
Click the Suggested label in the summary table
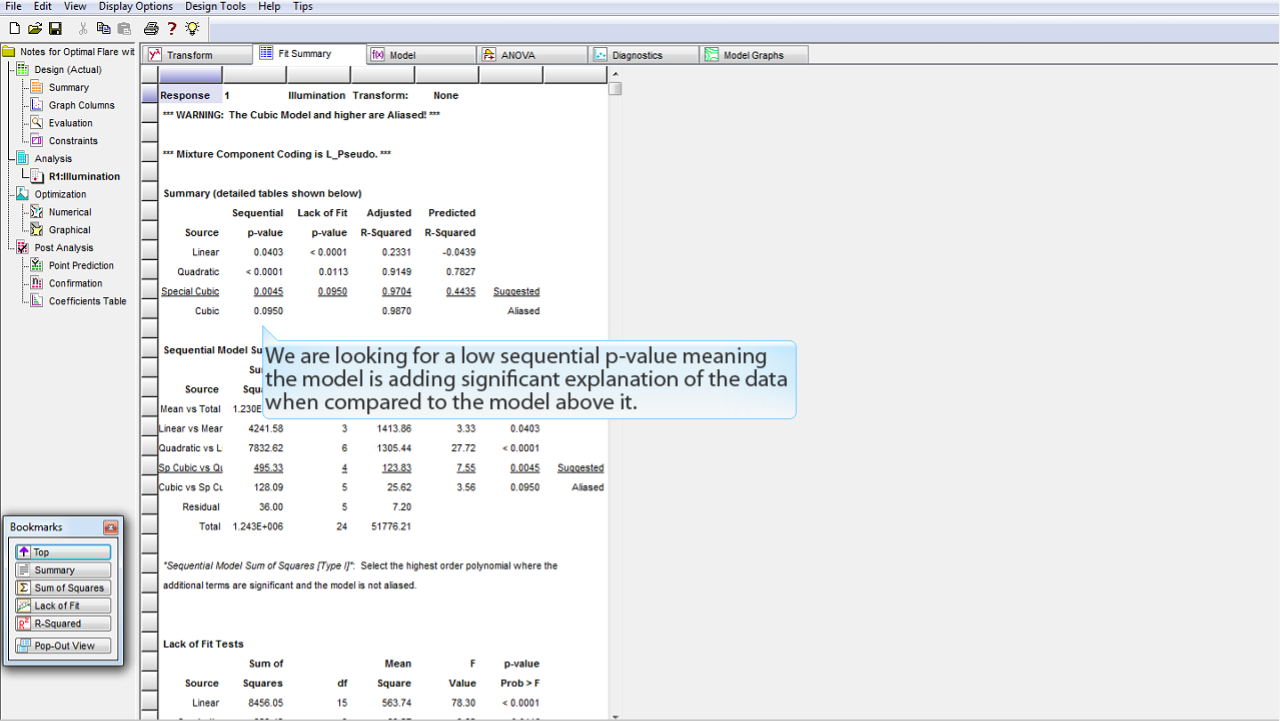click(516, 292)
